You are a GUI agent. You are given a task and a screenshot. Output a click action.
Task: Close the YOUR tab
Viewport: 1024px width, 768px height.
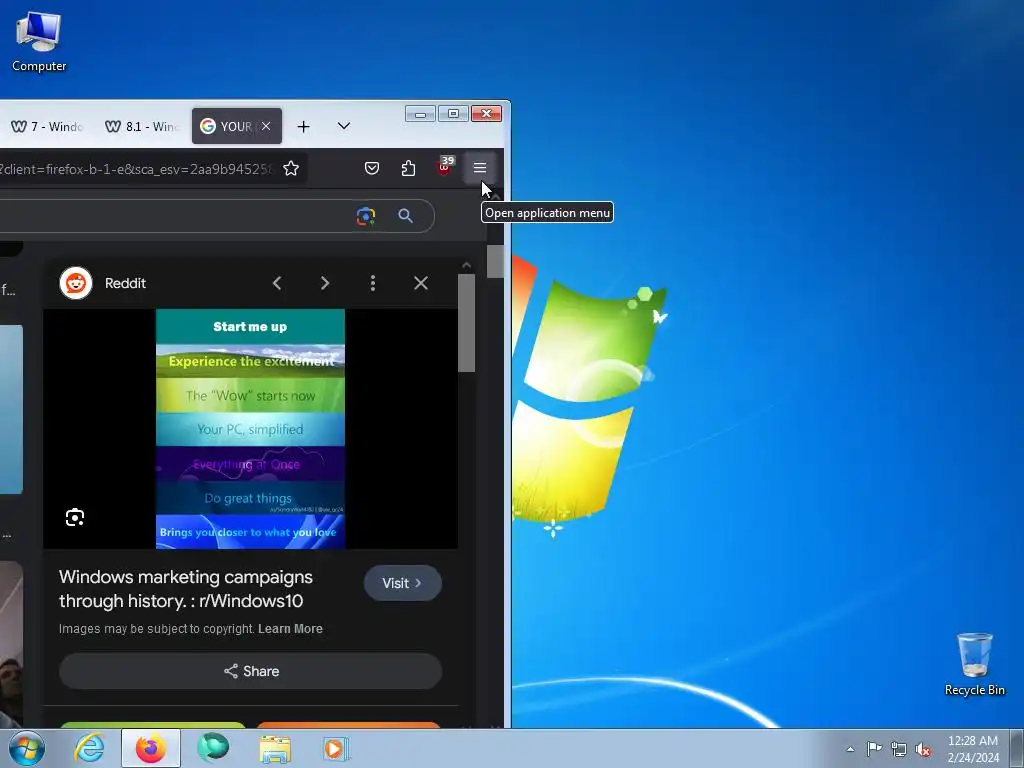(266, 126)
